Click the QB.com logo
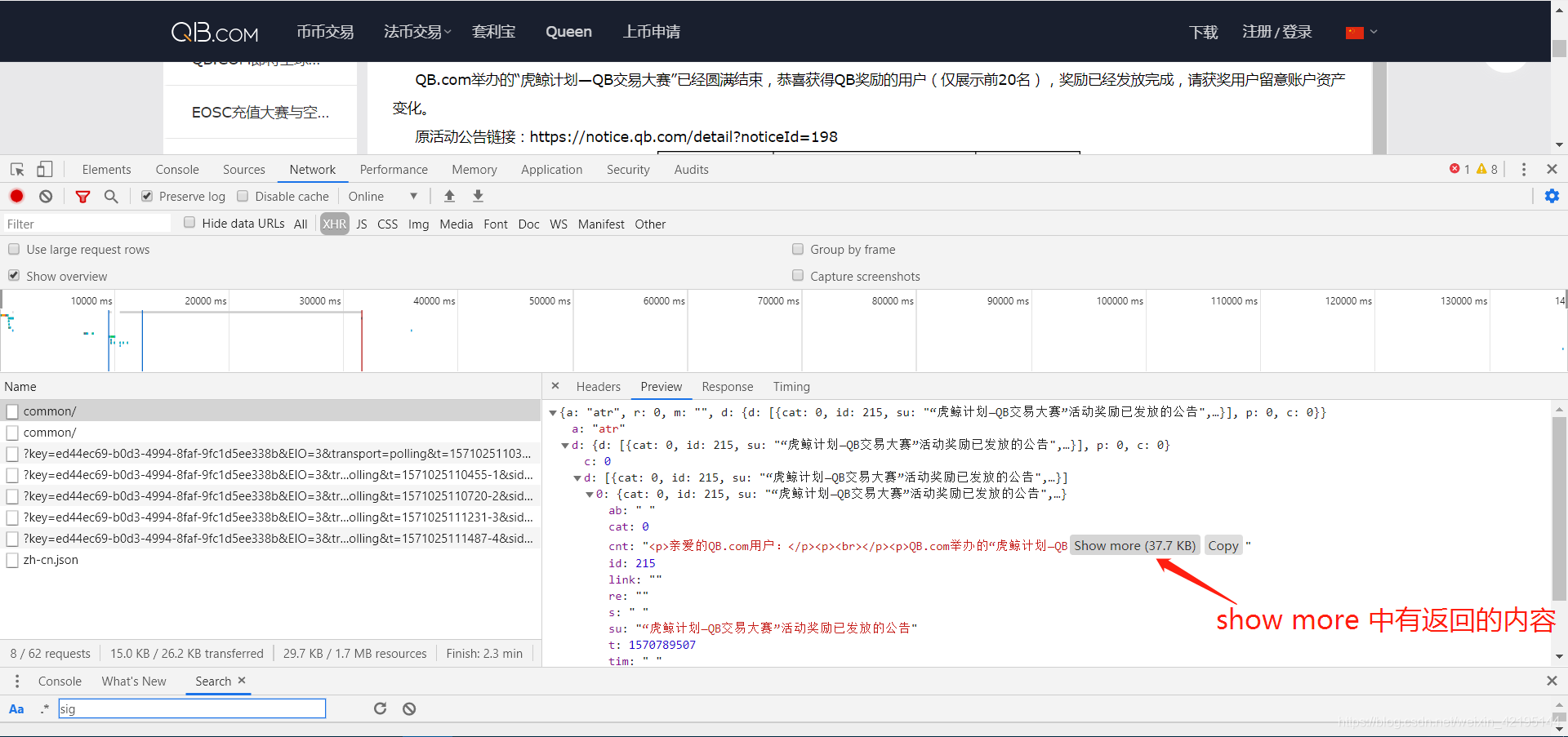The height and width of the screenshot is (737, 1568). pos(215,32)
